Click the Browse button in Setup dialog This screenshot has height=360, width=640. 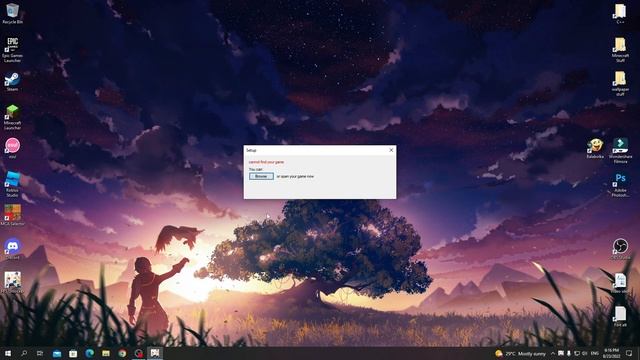pyautogui.click(x=261, y=176)
